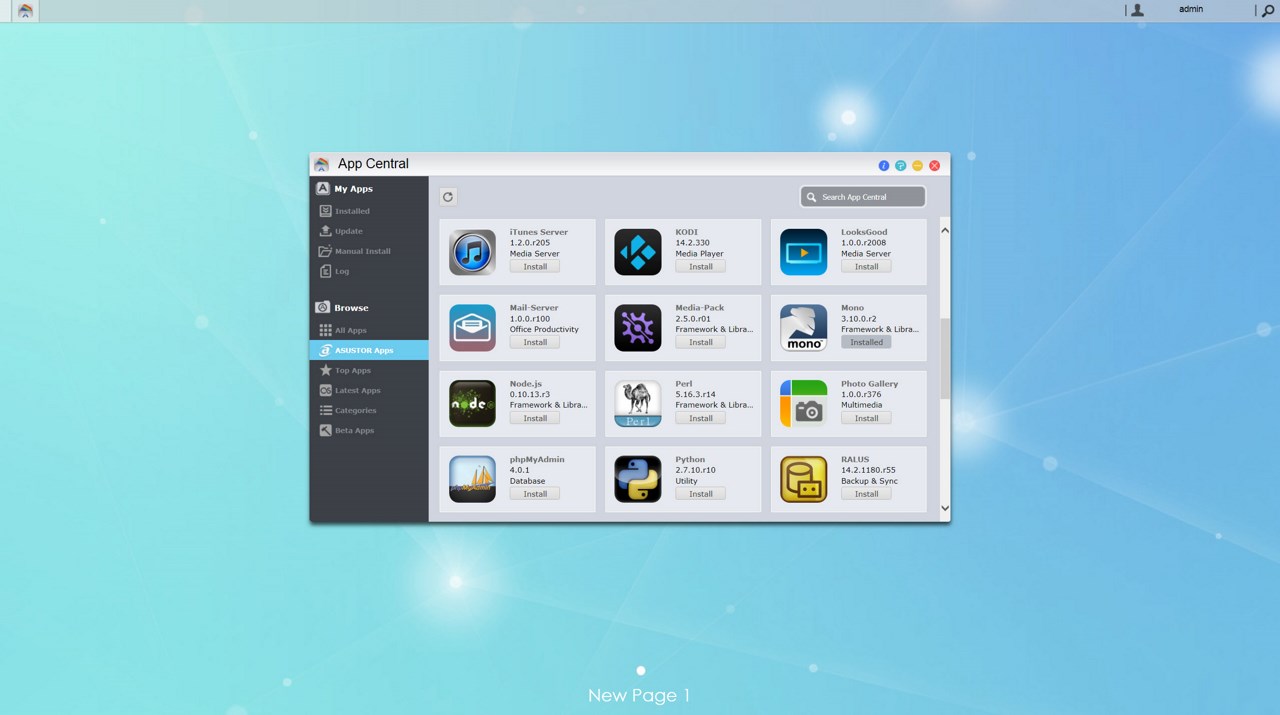Screen dimensions: 1280x715
Task: Click the teal help button in title bar
Action: (900, 165)
